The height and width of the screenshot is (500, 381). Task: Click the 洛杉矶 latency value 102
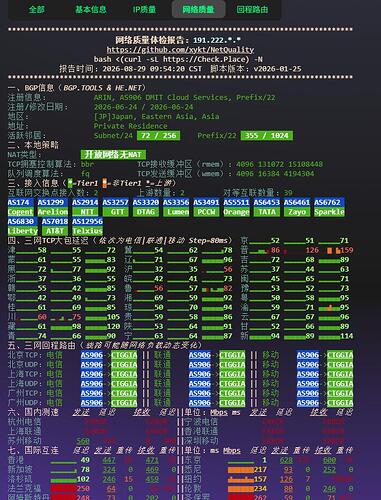point(83,479)
